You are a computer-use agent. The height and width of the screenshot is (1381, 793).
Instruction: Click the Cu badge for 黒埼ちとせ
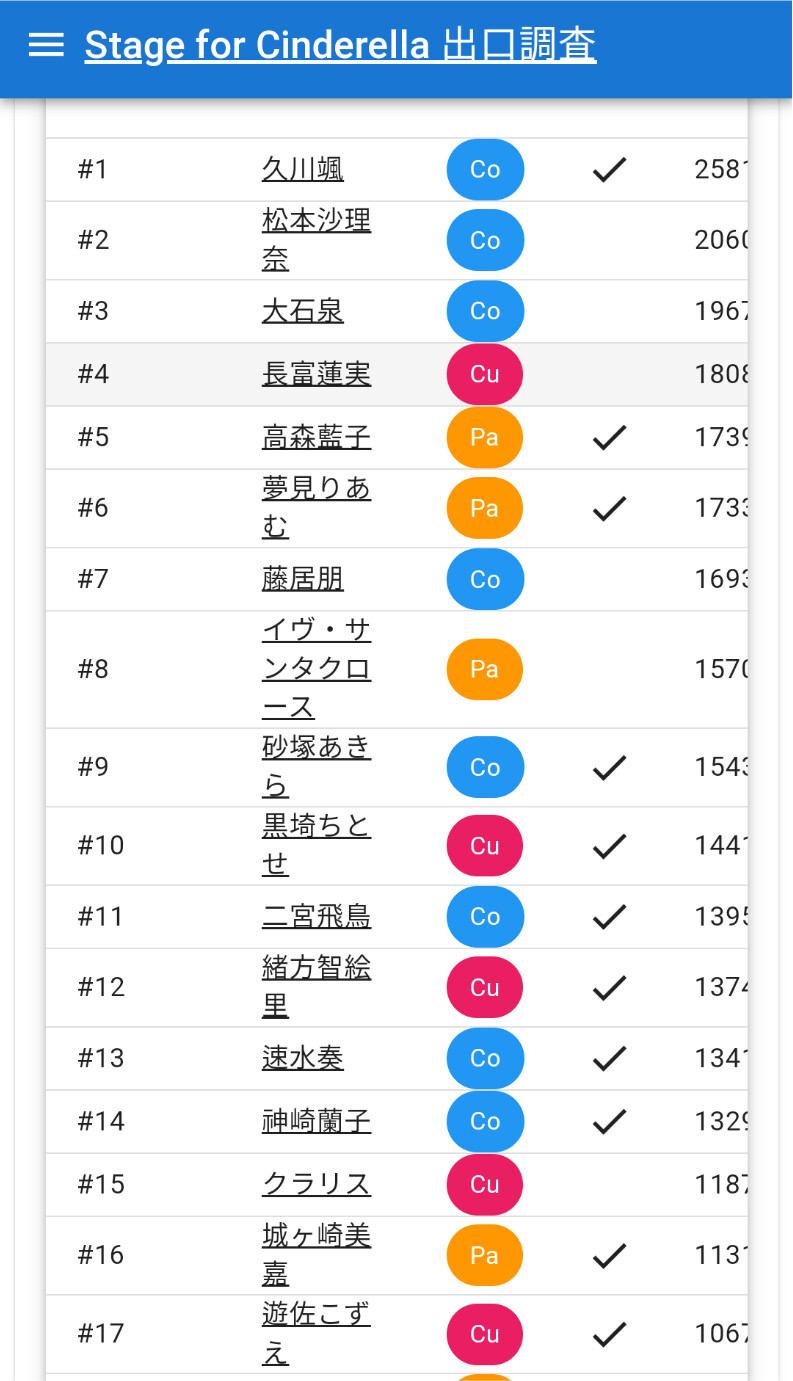(x=485, y=845)
